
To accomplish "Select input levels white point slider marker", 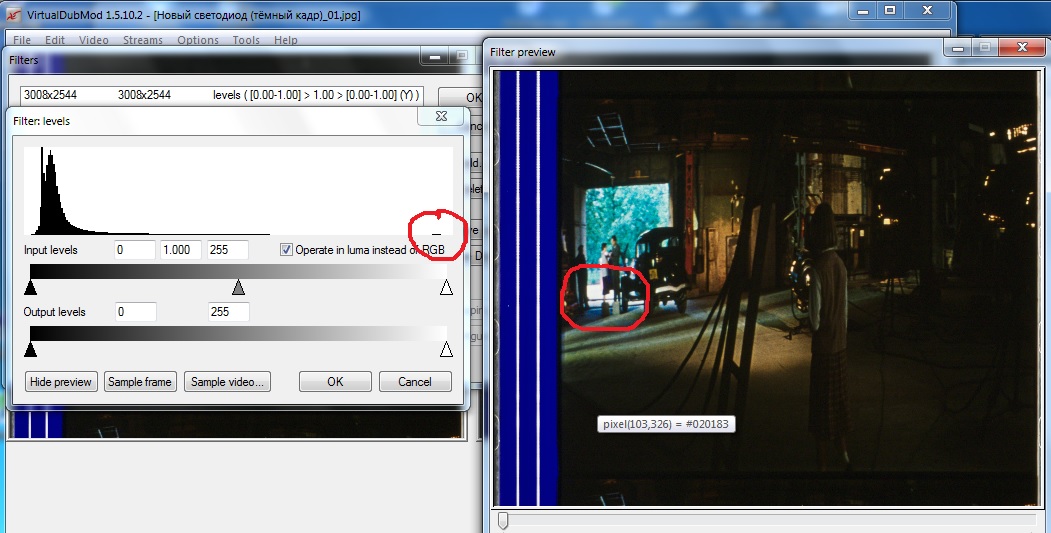I will tap(446, 288).
